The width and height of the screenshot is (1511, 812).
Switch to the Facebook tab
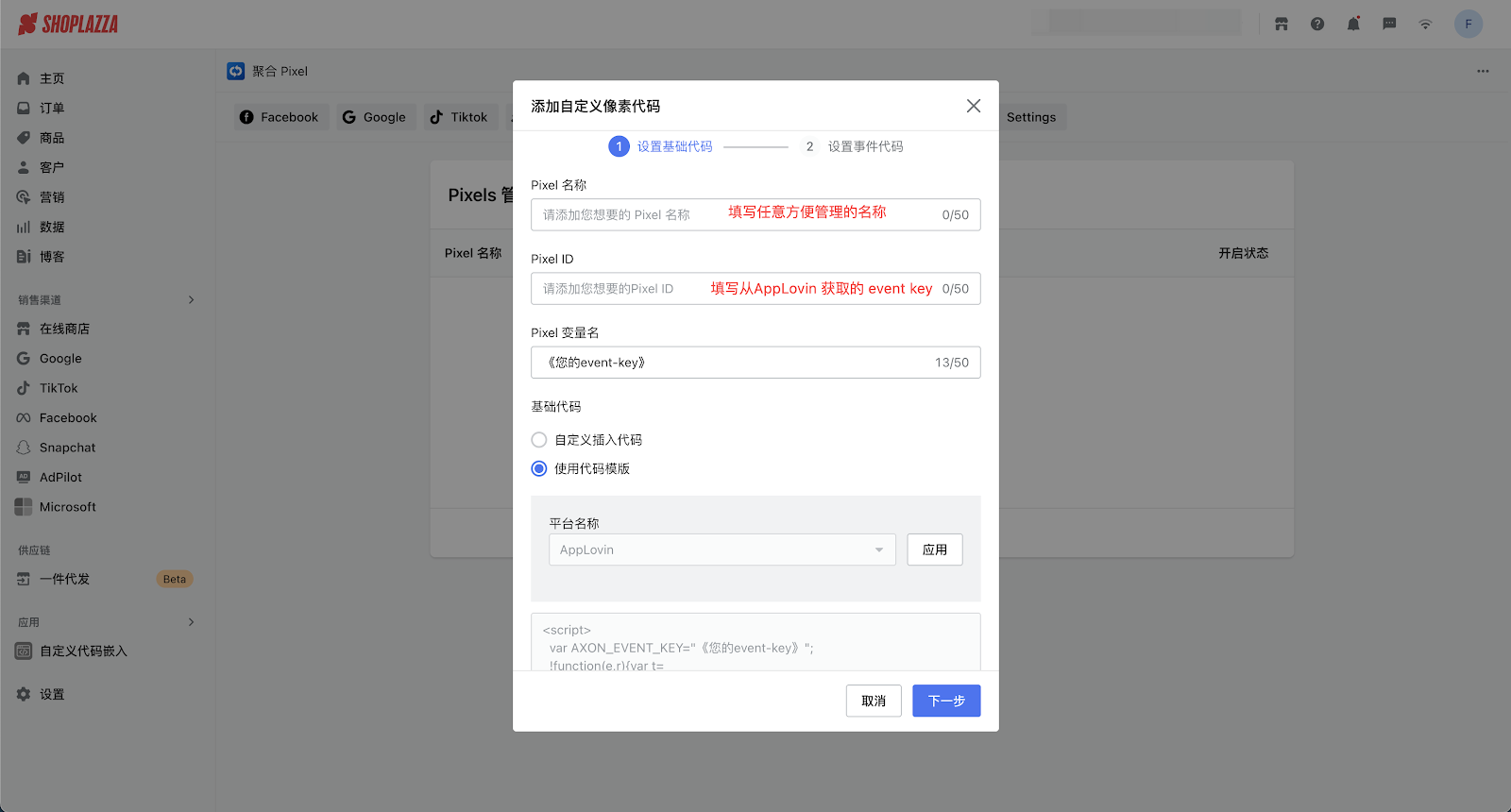[280, 117]
